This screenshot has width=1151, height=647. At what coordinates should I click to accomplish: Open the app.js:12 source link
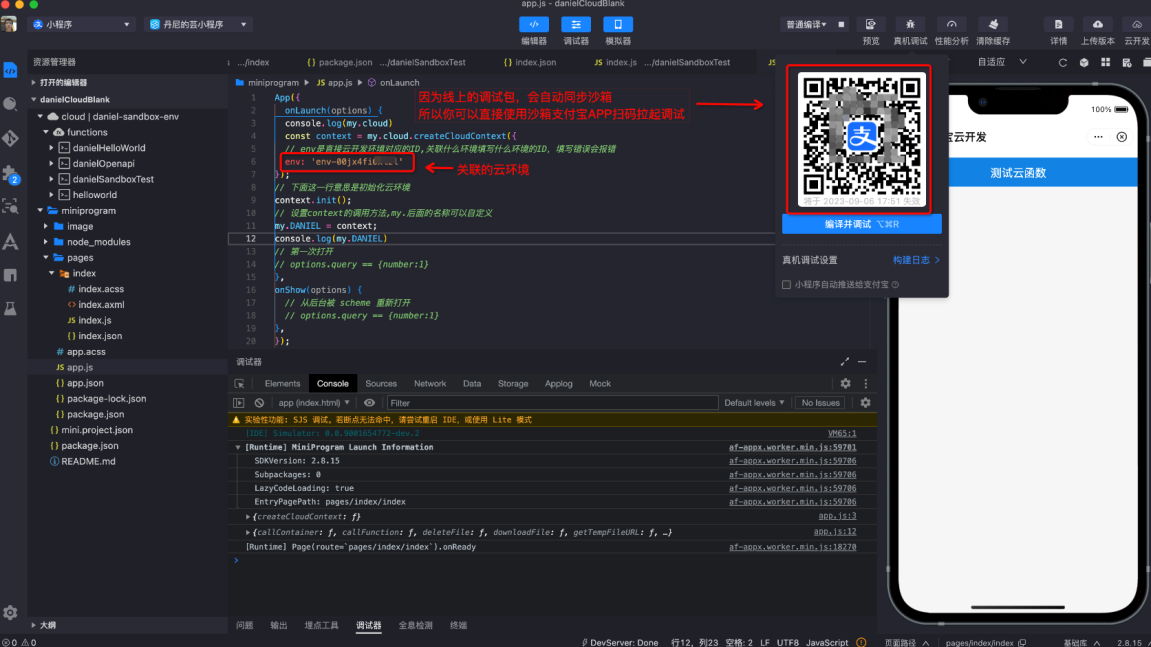pyautogui.click(x=835, y=532)
